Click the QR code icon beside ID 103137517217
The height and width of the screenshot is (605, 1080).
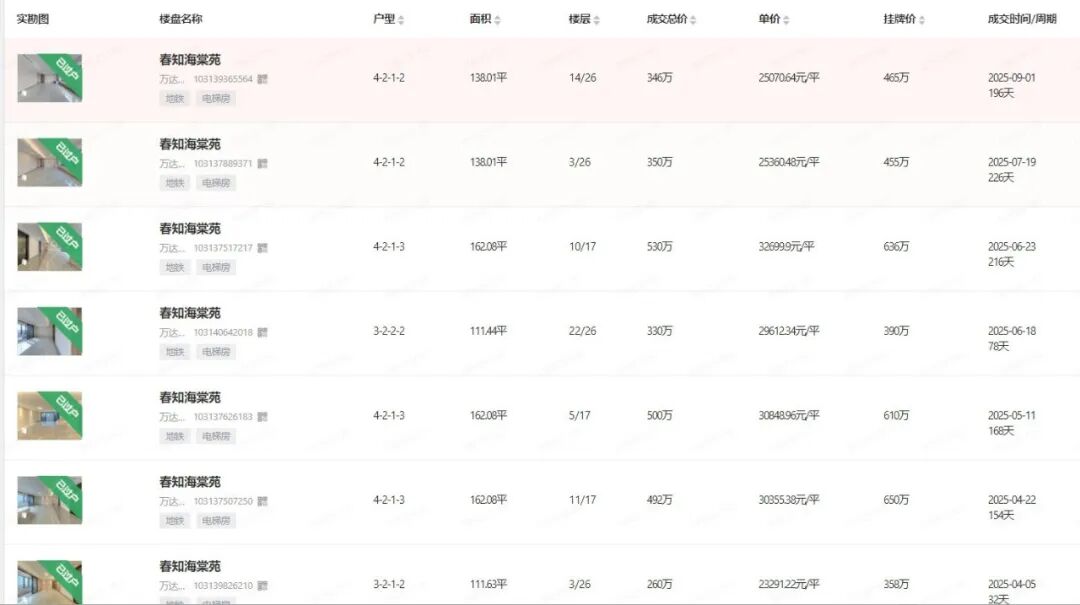(262, 248)
